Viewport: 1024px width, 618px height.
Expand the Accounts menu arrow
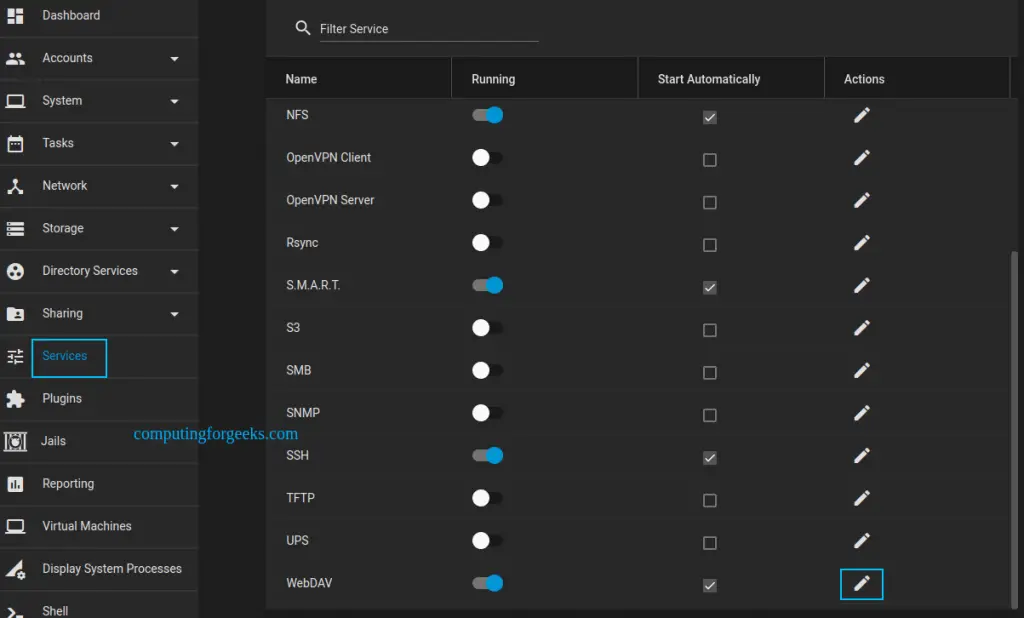[174, 59]
